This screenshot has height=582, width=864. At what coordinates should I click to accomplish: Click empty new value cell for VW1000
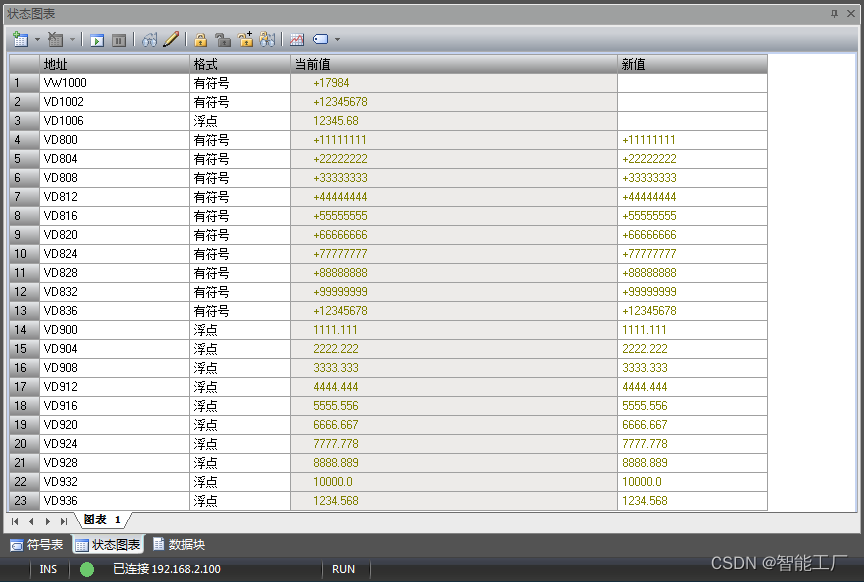pyautogui.click(x=692, y=83)
